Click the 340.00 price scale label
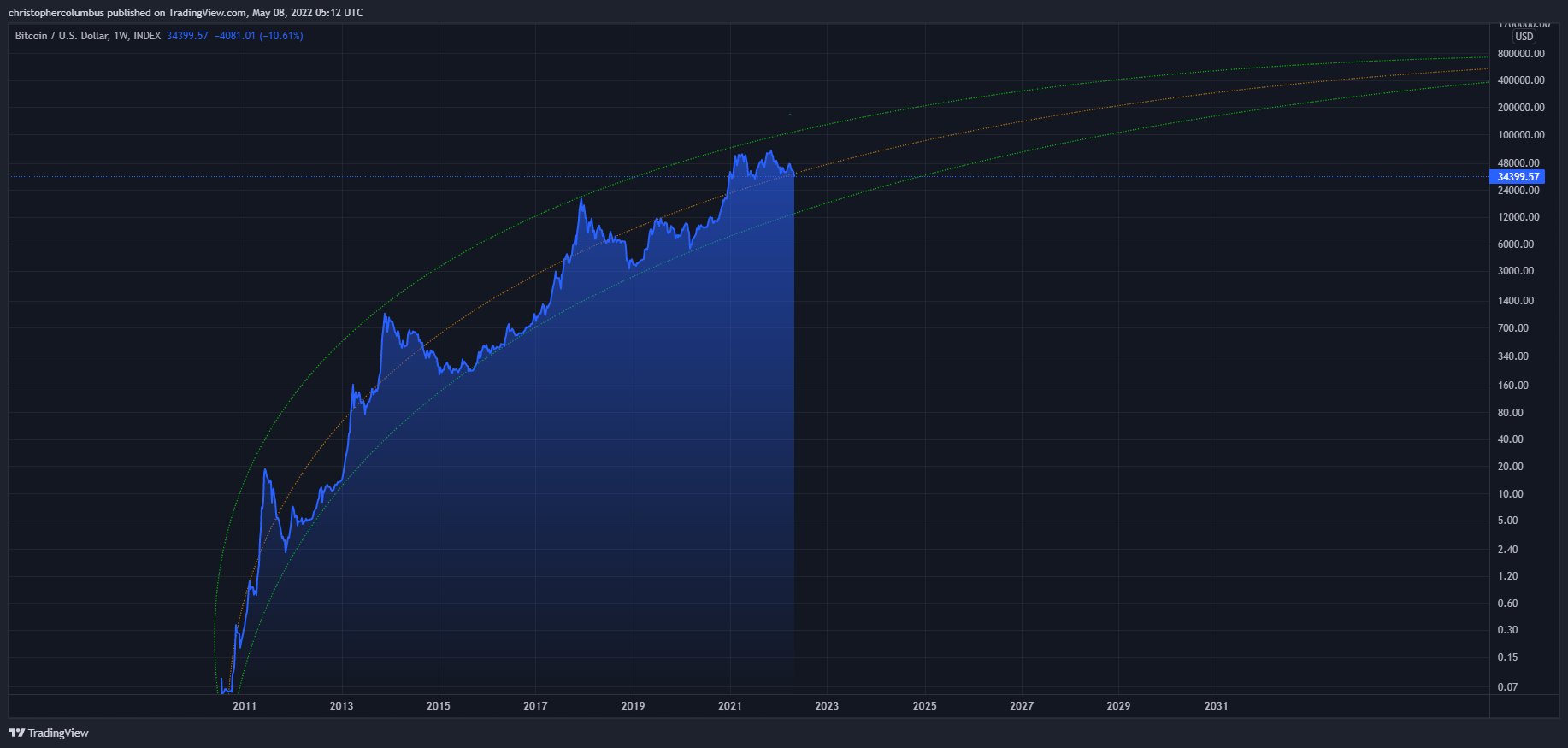The width and height of the screenshot is (1568, 748). click(x=1513, y=356)
